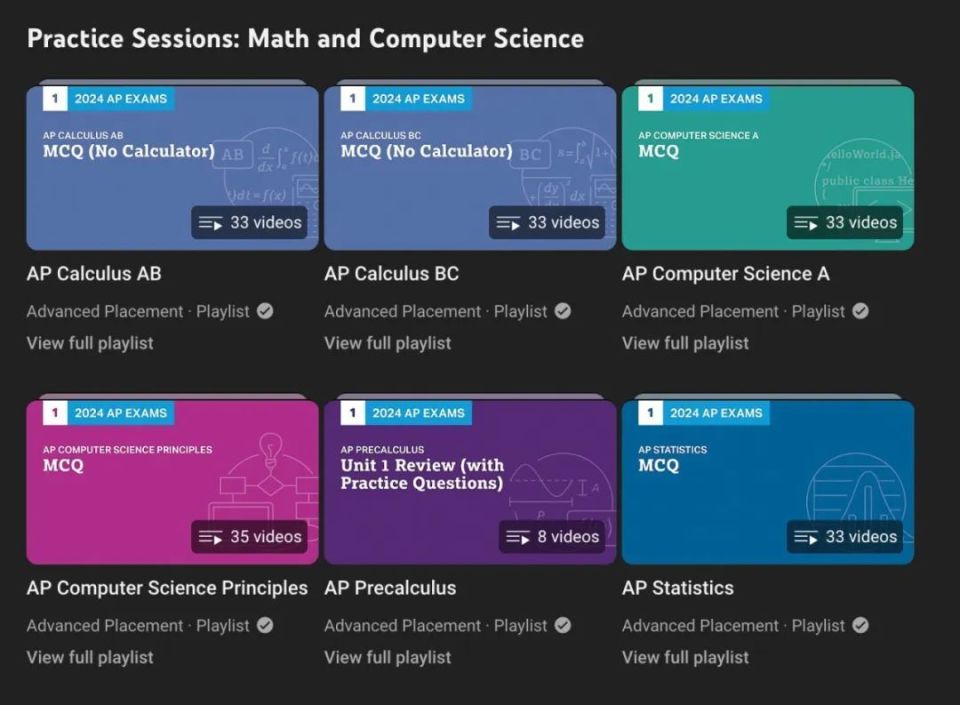
Task: Click the playlist icon on AP Precalculus thumbnail
Action: 517,537
